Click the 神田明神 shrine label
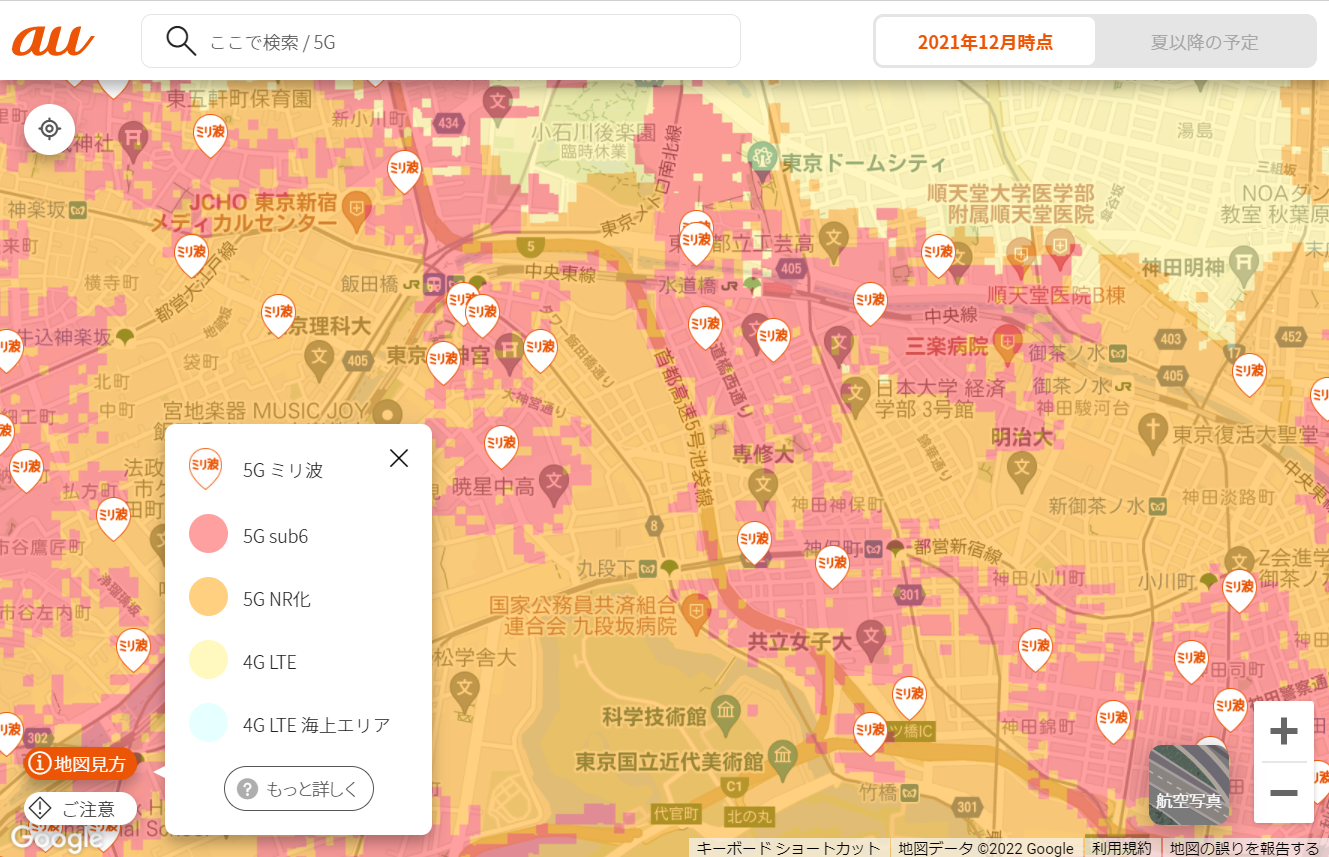The height and width of the screenshot is (857, 1329). click(x=1183, y=267)
